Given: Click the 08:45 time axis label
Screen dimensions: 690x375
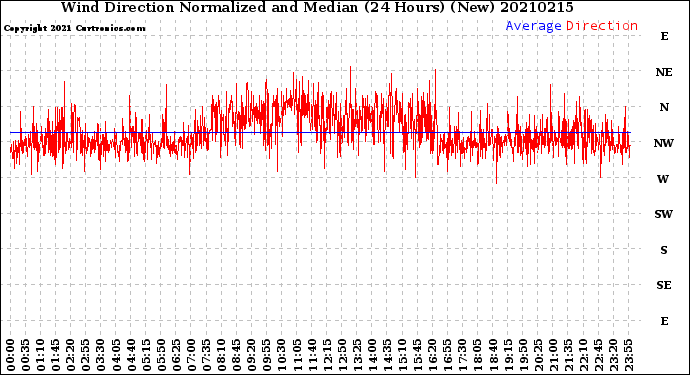Looking at the screenshot, I should tap(236, 355).
